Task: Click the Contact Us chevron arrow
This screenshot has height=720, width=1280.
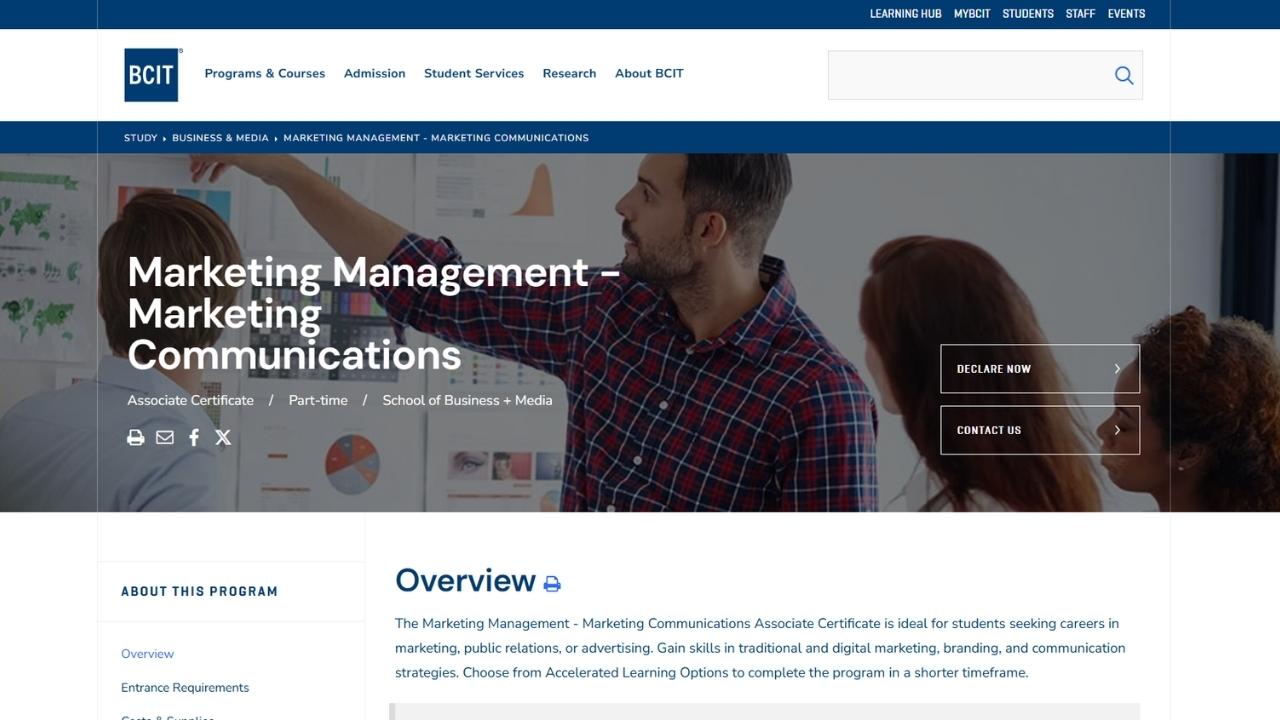Action: click(1117, 430)
